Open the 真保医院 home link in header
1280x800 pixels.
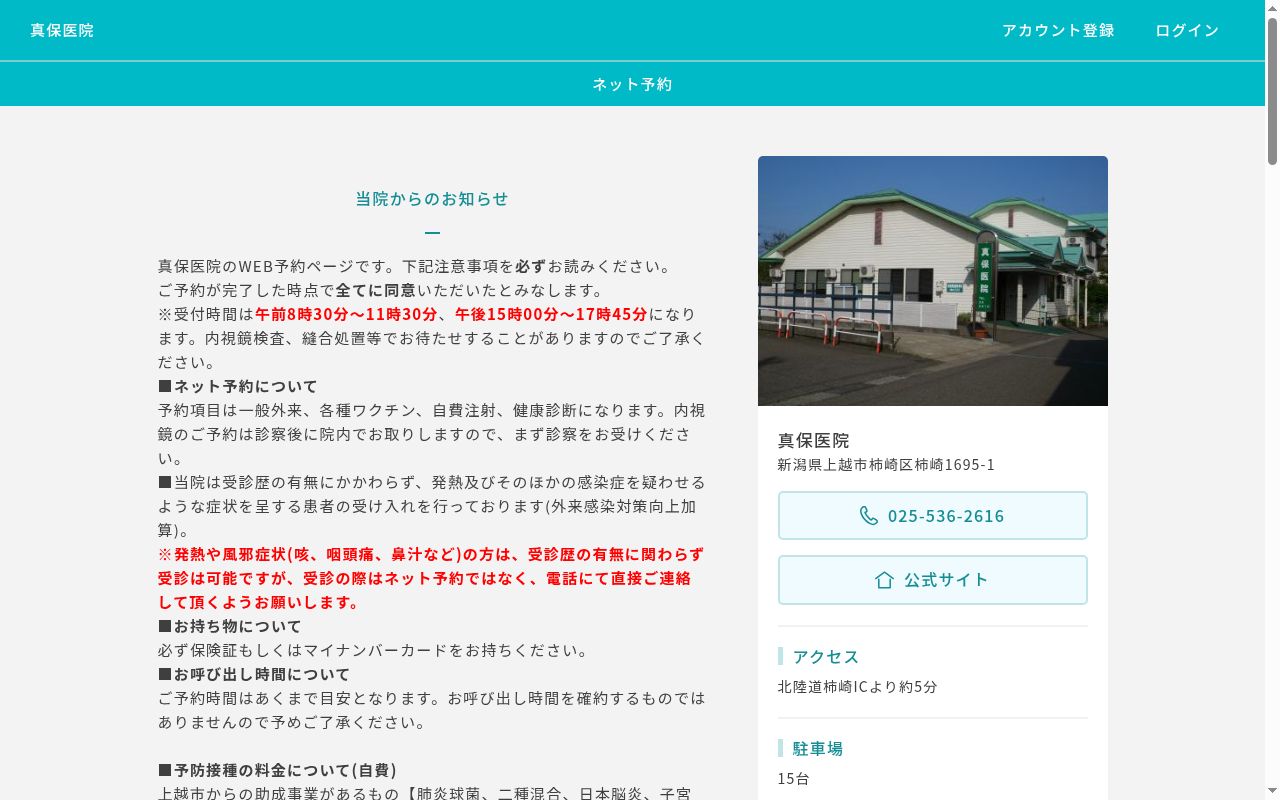(x=62, y=30)
